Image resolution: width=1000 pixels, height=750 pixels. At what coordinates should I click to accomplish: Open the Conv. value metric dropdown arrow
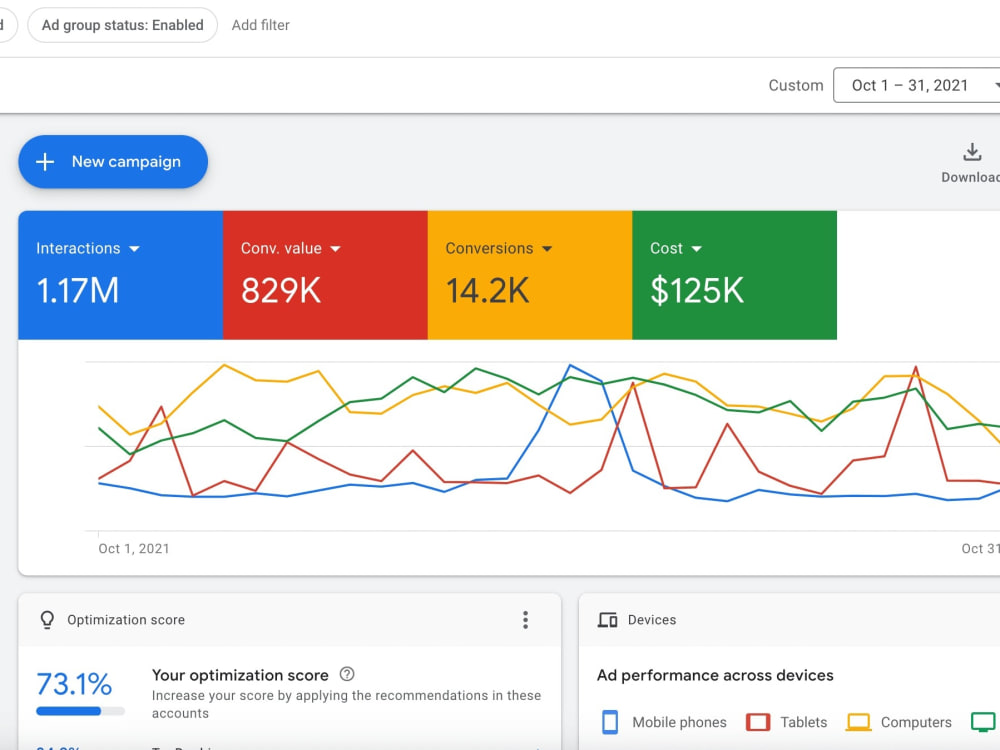click(335, 249)
